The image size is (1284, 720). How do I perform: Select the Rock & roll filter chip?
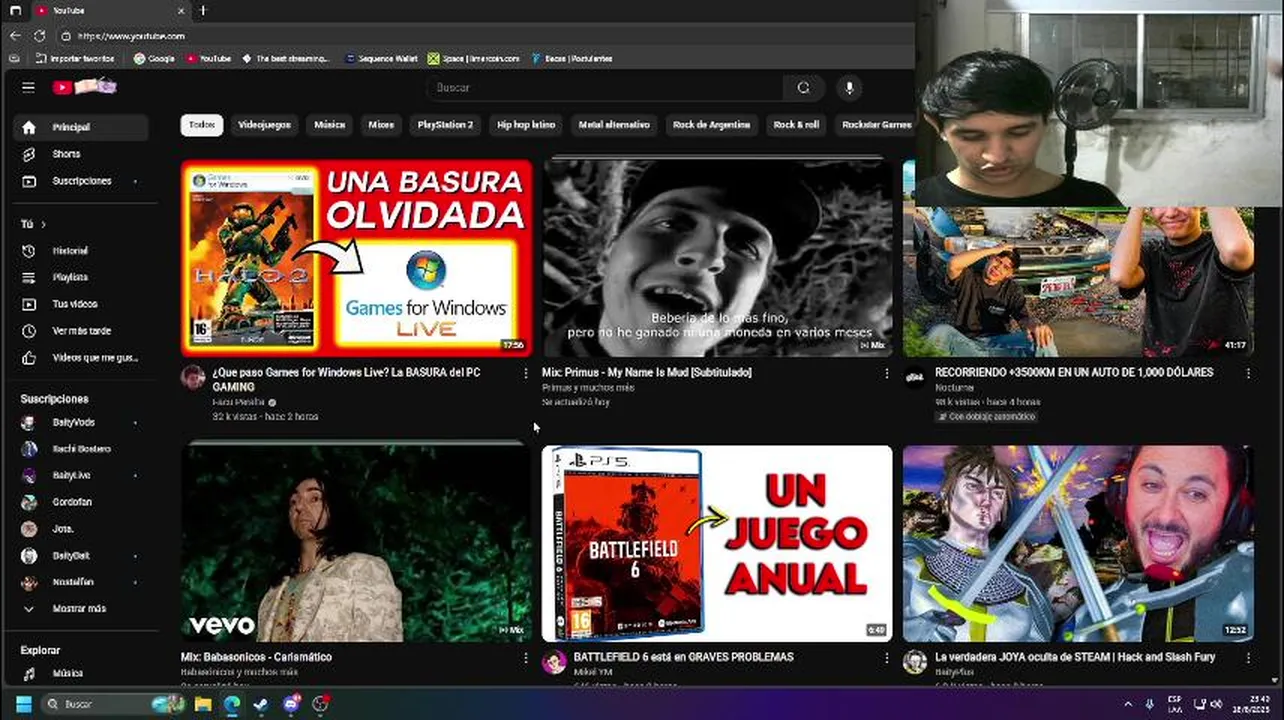pos(796,125)
